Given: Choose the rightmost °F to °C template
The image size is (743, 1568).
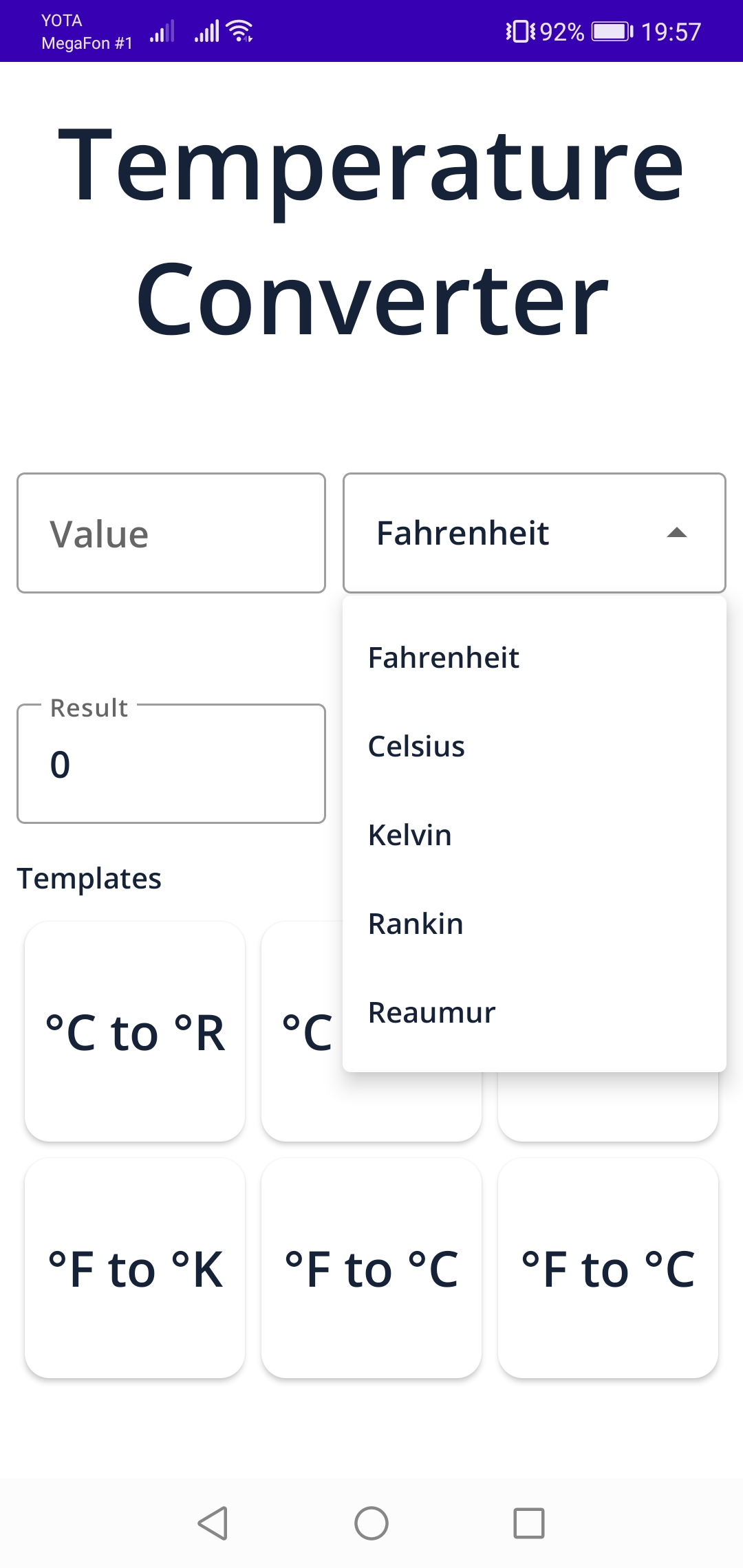Looking at the screenshot, I should point(608,1267).
